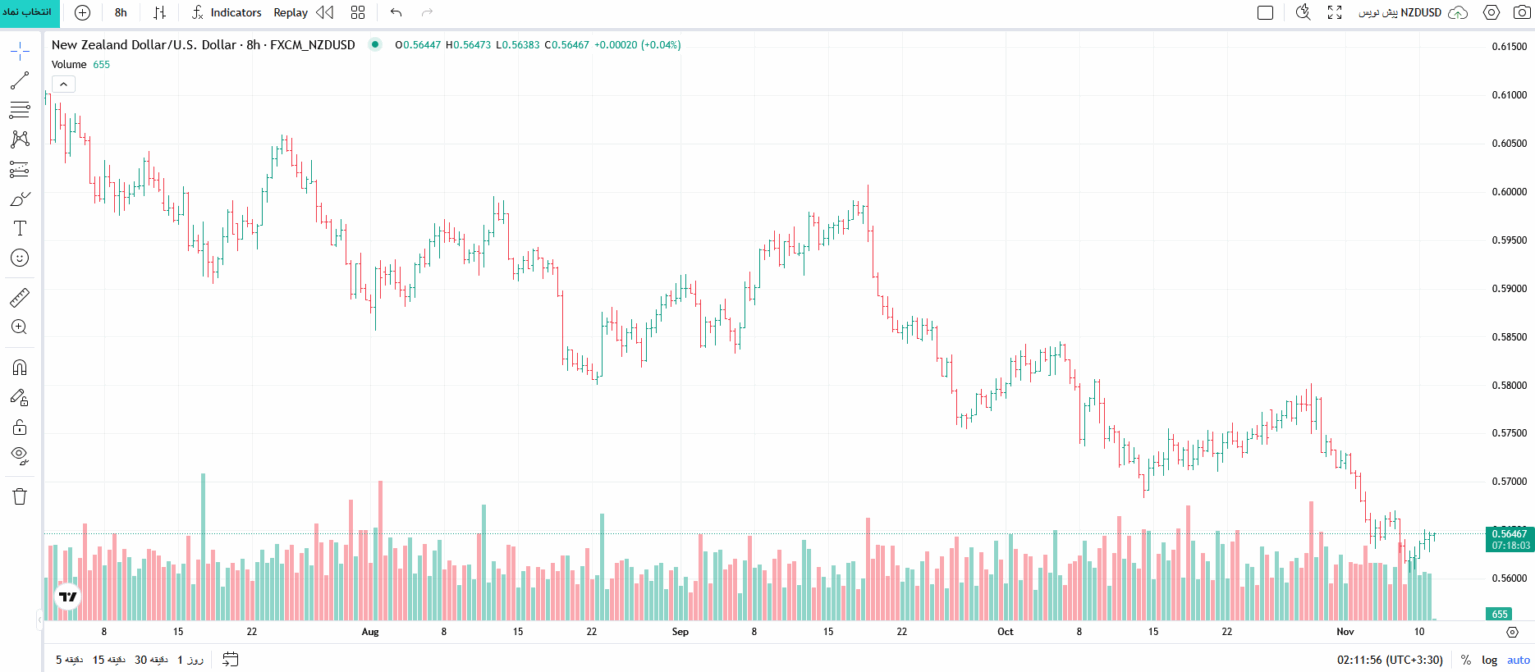Activate the ruler measure tool
1535x672 pixels.
(x=20, y=298)
